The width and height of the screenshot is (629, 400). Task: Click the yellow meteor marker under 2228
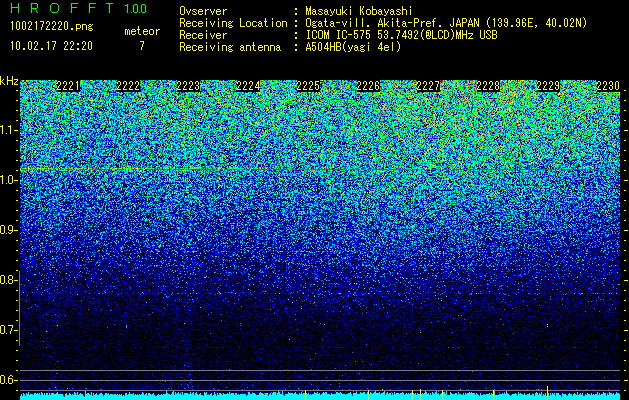493,395
